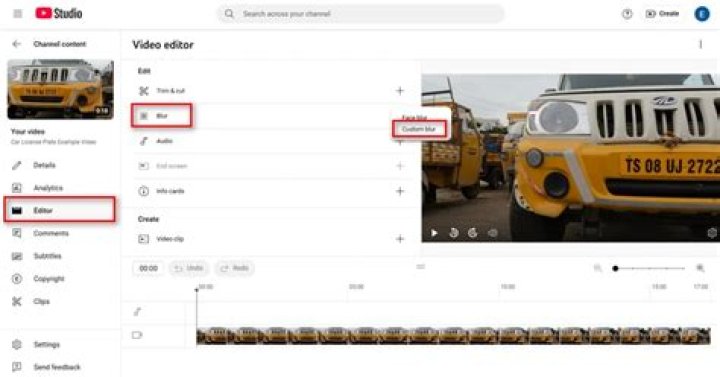The height and width of the screenshot is (377, 720).
Task: Click the Redo button
Action: pos(235,268)
